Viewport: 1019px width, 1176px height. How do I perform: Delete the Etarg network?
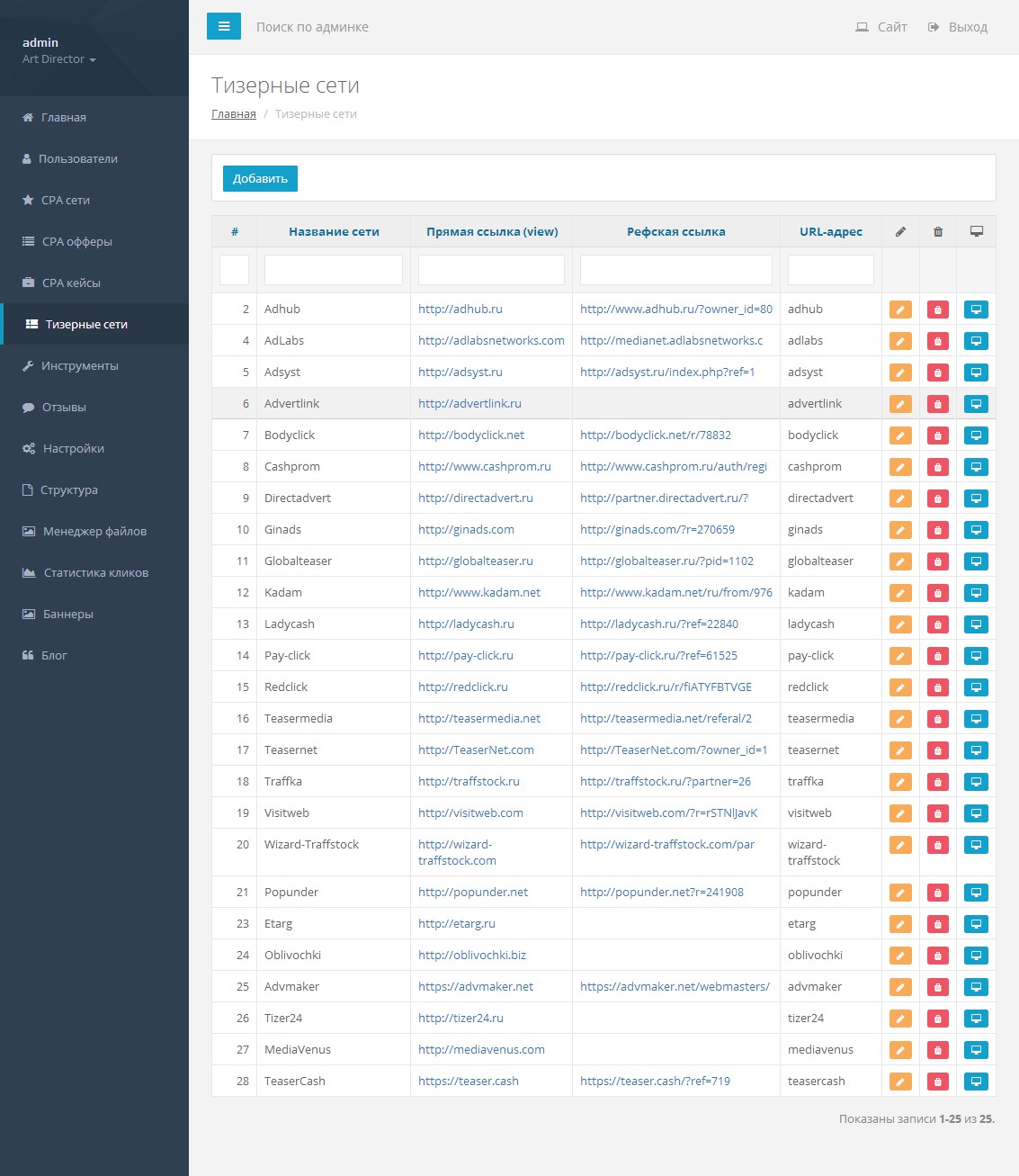click(x=938, y=924)
